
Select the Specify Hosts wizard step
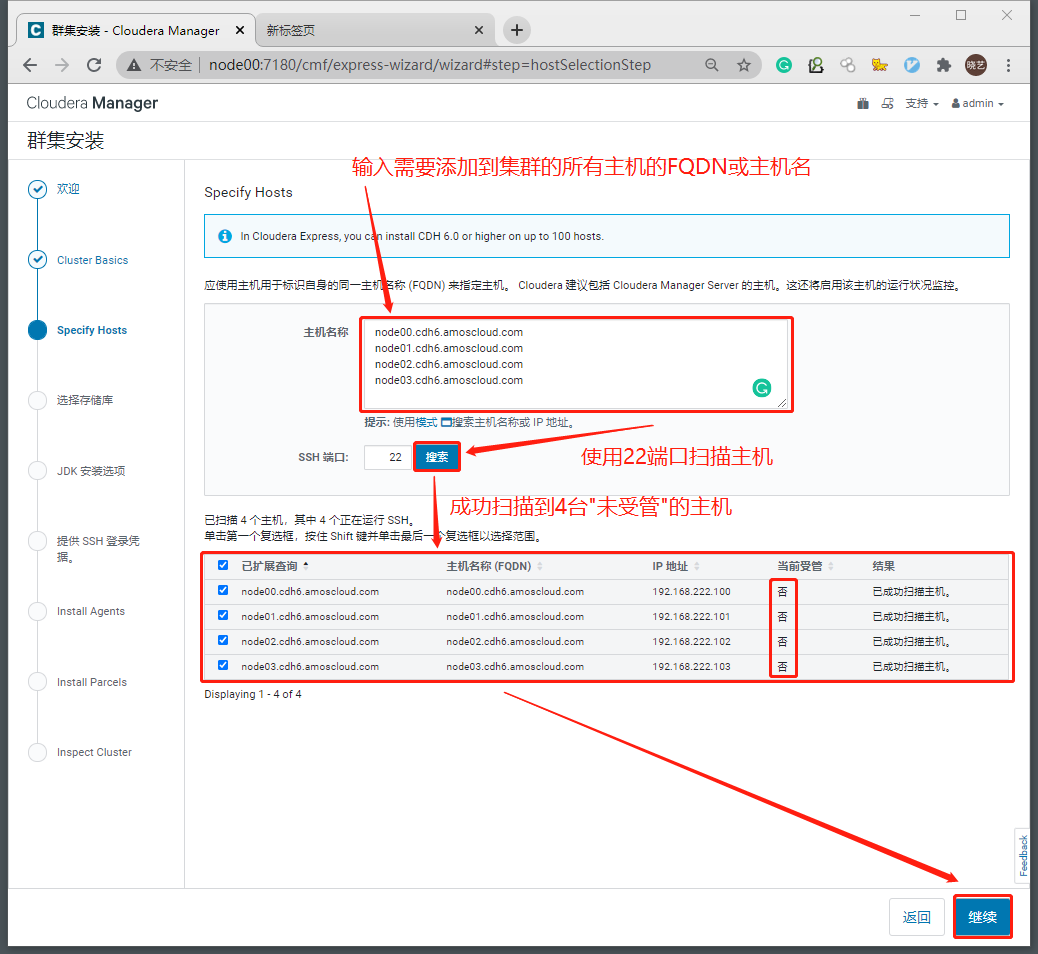click(x=91, y=330)
